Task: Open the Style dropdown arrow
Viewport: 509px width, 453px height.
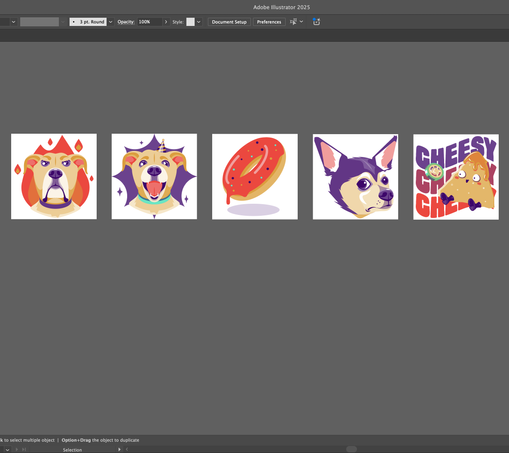Action: pyautogui.click(x=199, y=22)
